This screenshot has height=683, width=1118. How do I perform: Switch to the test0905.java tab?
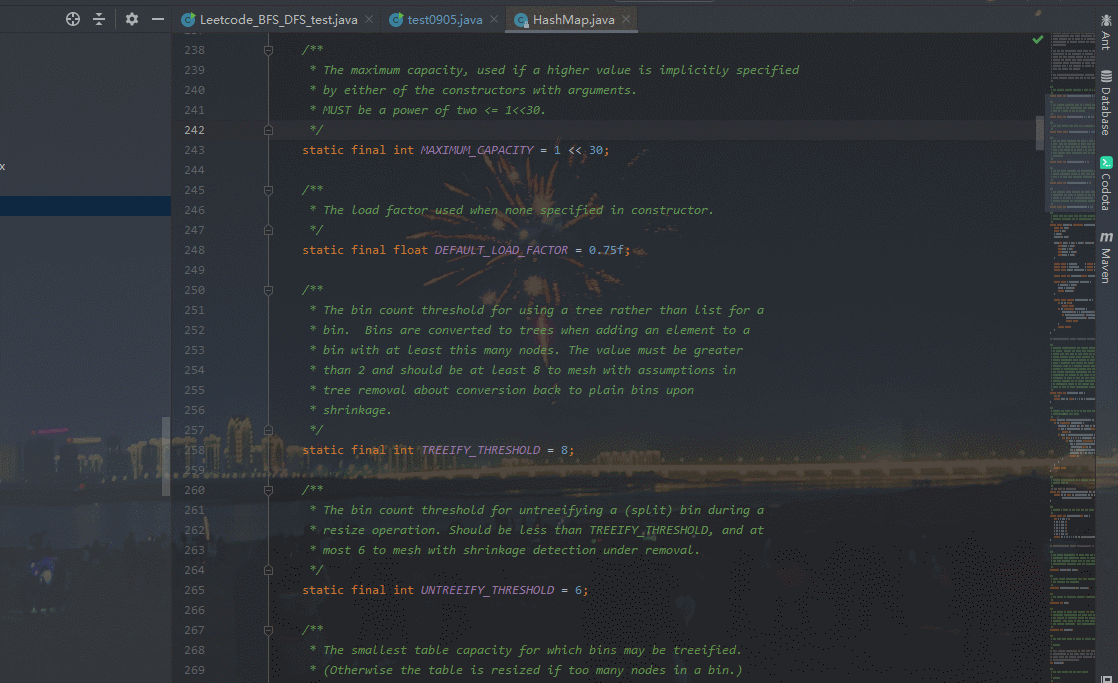click(x=444, y=20)
